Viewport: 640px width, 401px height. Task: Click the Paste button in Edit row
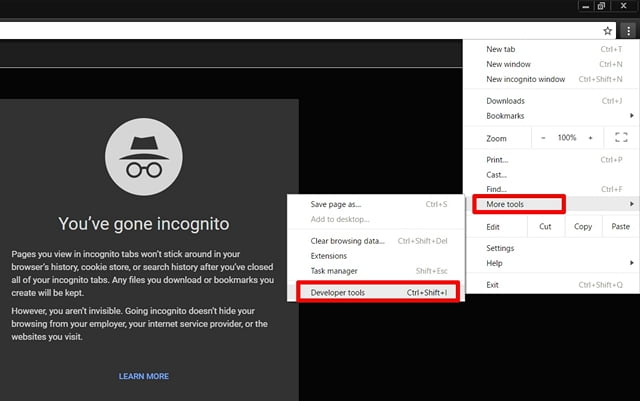[620, 227]
